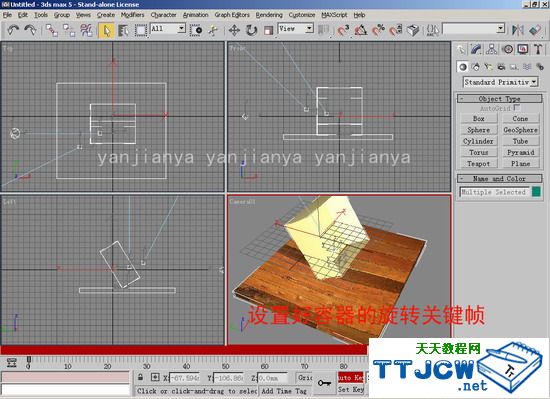Click the Multiple Selected name field
Screen dimensions: 550x399
click(495, 192)
